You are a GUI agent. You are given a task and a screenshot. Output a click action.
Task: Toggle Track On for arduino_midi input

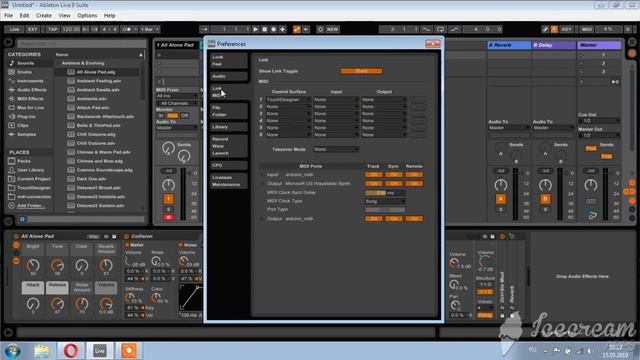point(373,175)
